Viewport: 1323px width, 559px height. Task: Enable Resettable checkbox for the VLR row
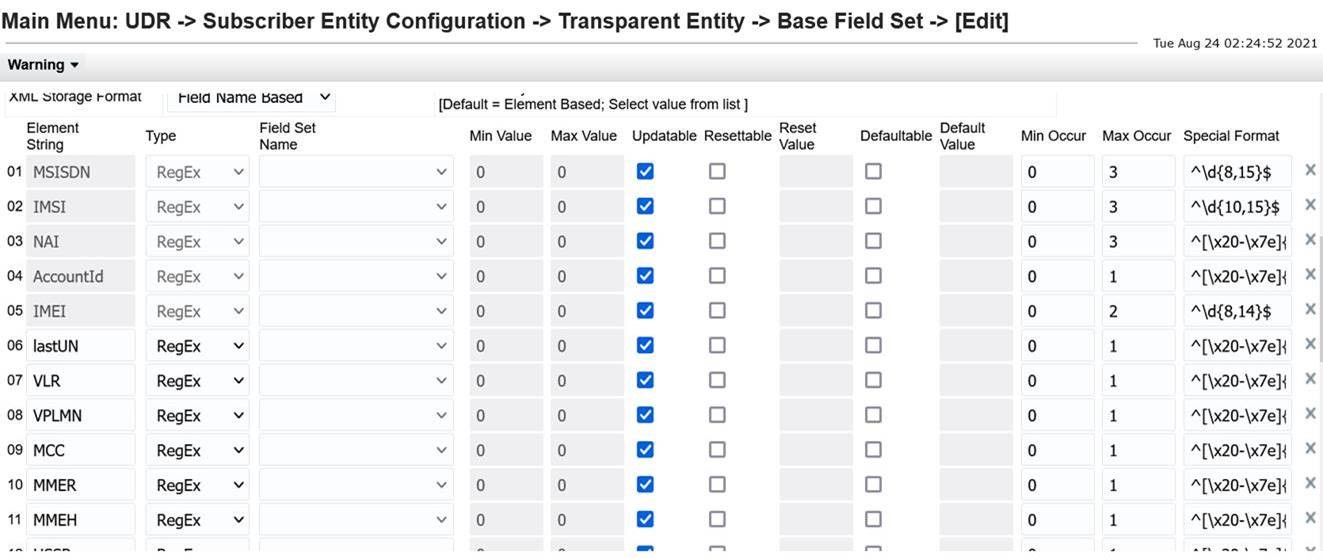coord(717,380)
